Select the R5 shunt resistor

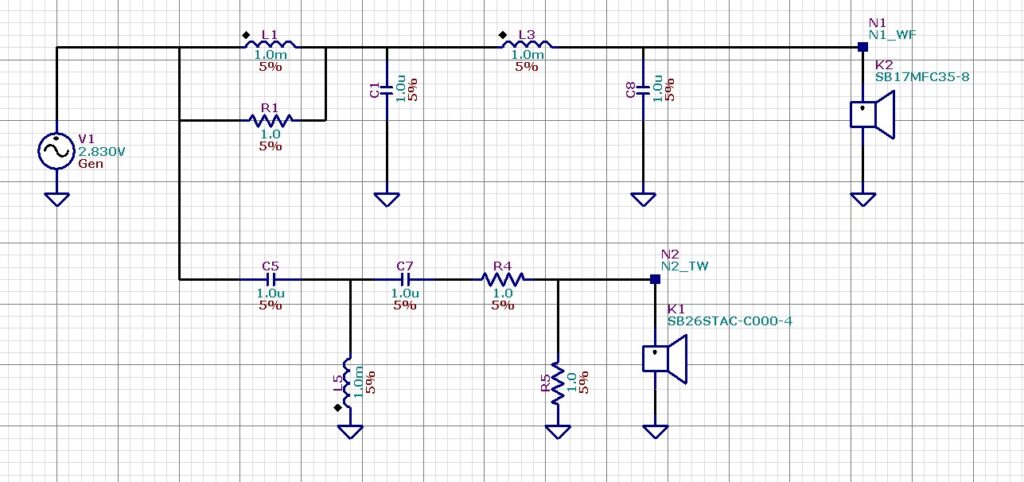[x=558, y=384]
